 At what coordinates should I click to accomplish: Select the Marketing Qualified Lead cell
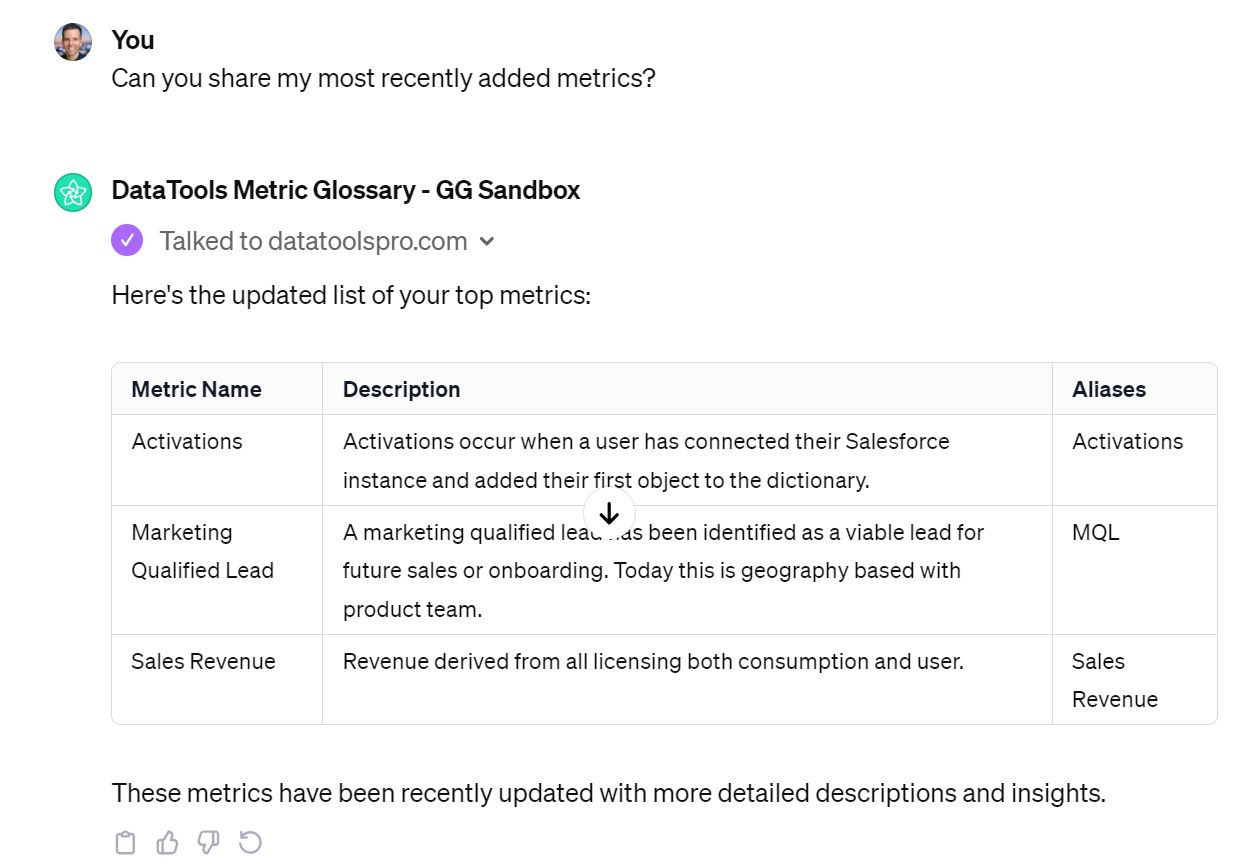coord(202,551)
